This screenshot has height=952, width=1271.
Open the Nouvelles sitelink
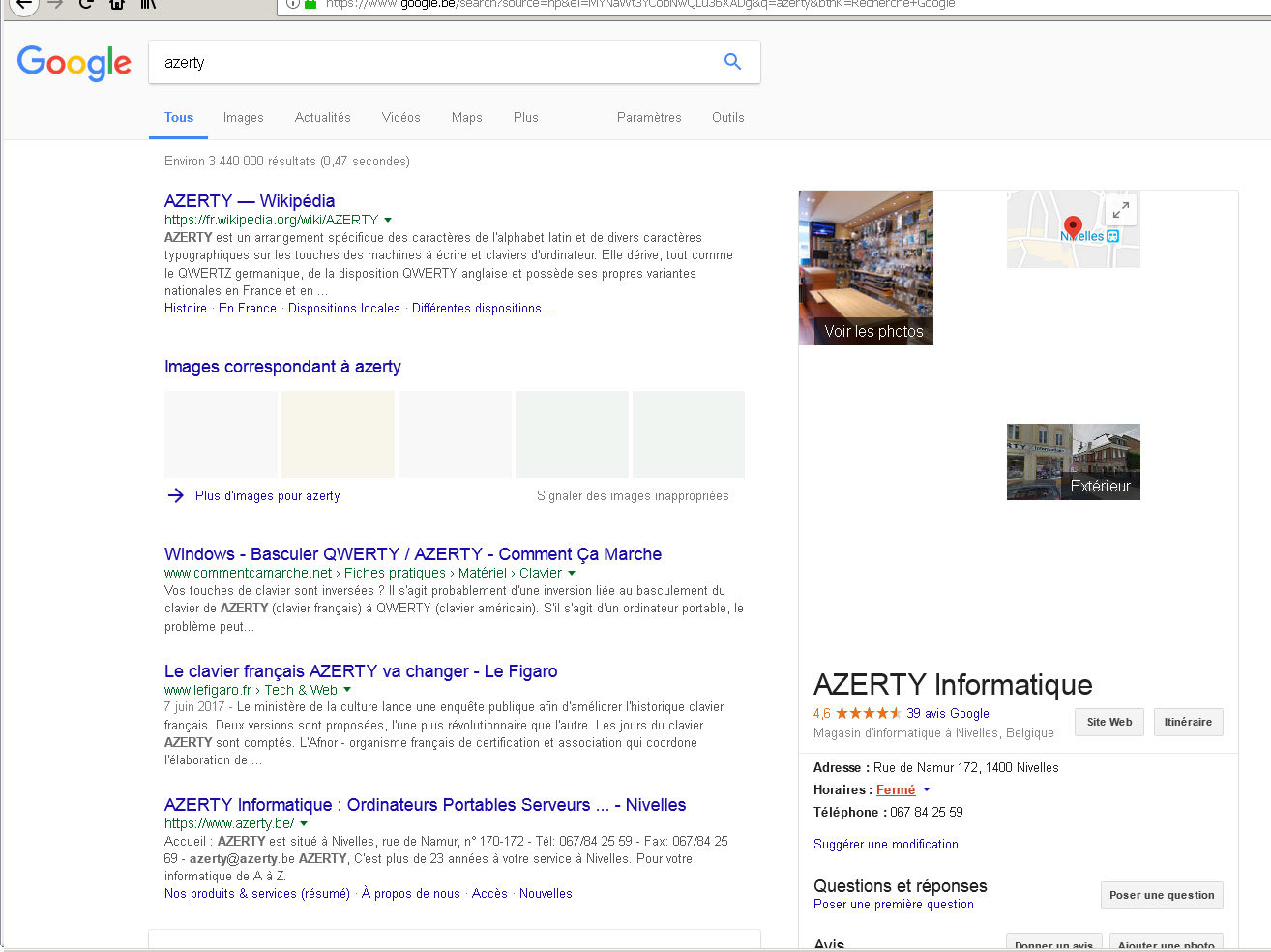coord(546,894)
